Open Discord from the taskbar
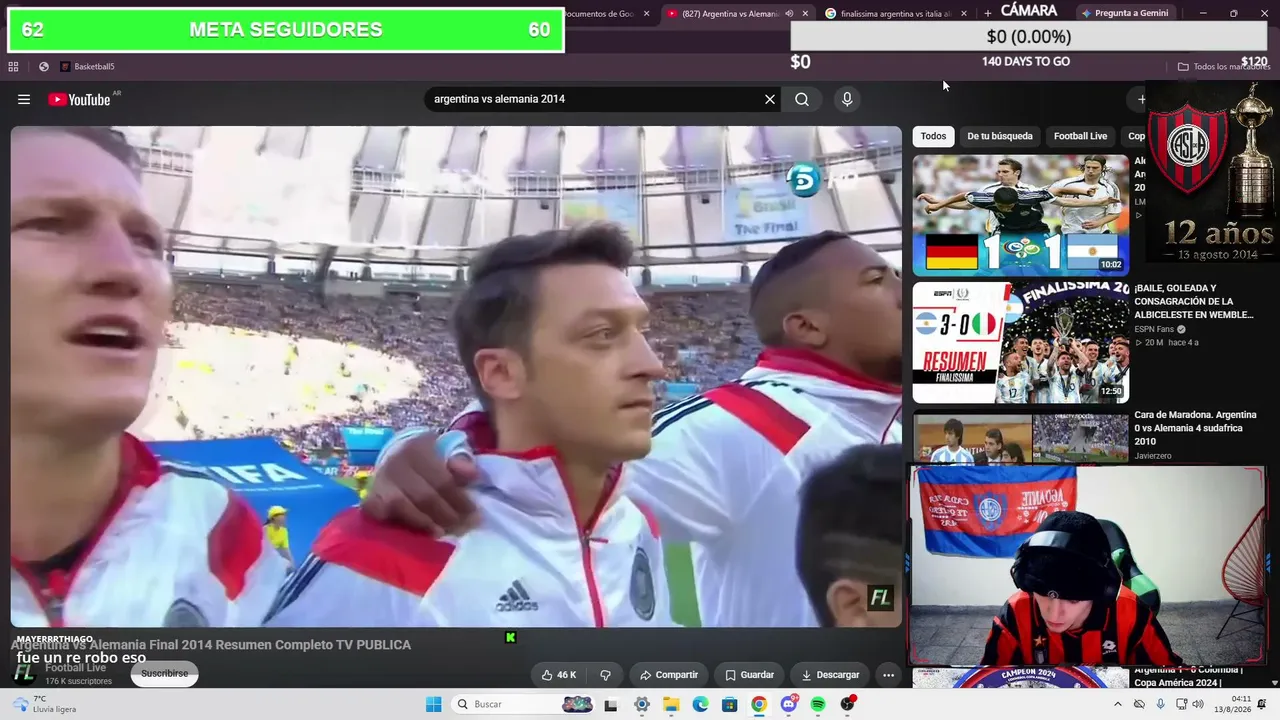 789,704
